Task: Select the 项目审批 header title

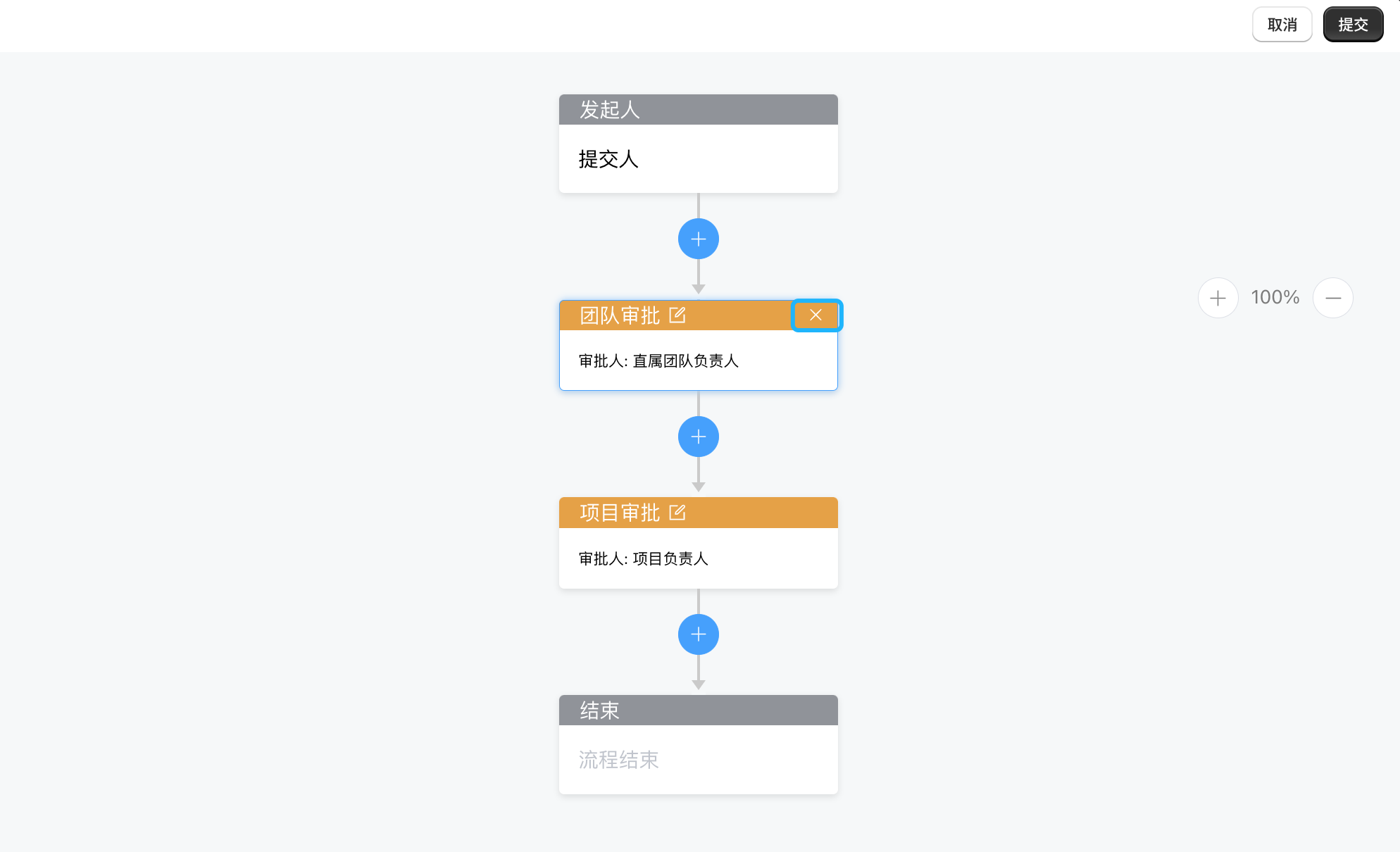Action: [620, 513]
